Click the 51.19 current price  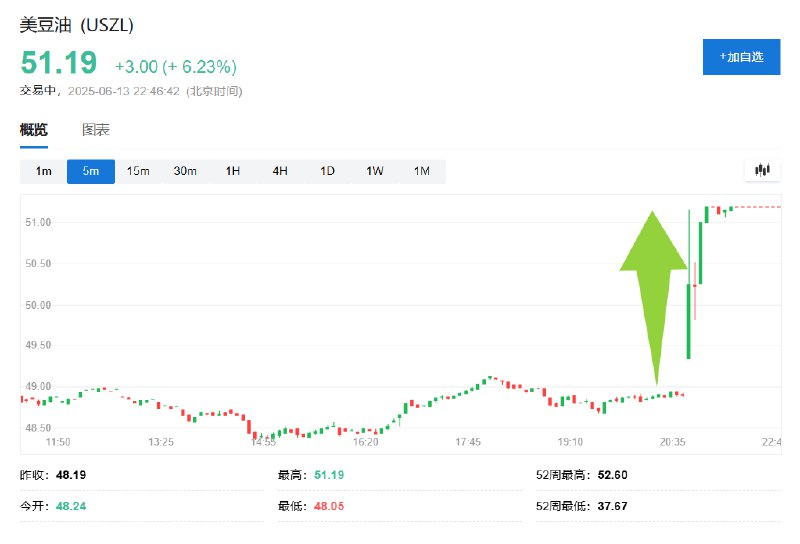pos(59,63)
